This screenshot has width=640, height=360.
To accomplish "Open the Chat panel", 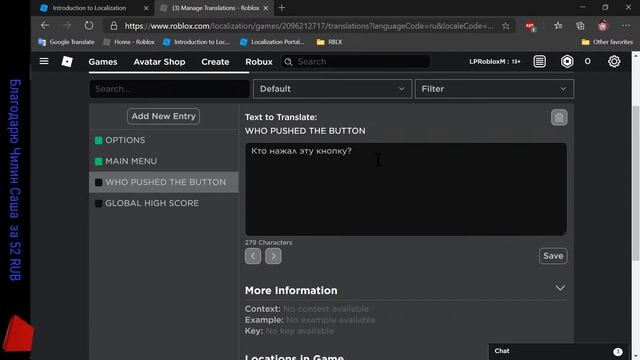I will coord(558,351).
